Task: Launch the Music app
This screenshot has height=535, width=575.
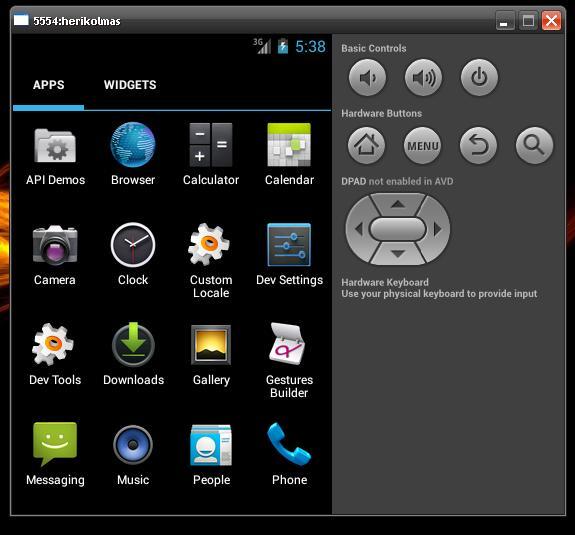Action: (x=133, y=455)
